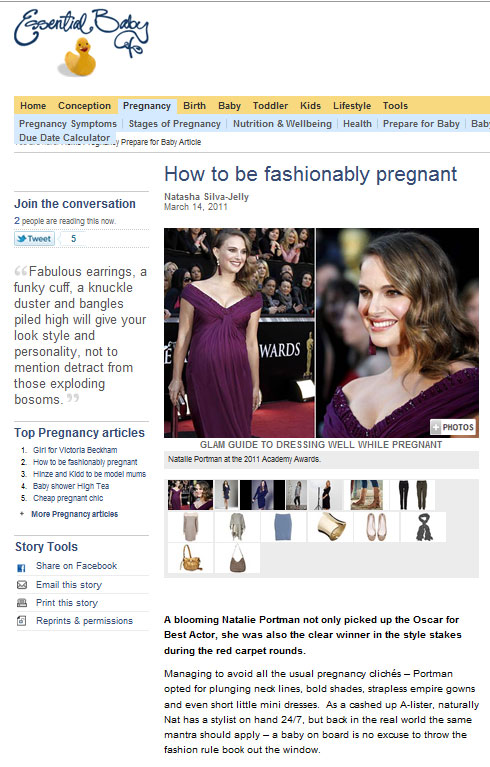Open the Due Date Calculator link
The height and width of the screenshot is (767, 490).
[x=65, y=137]
